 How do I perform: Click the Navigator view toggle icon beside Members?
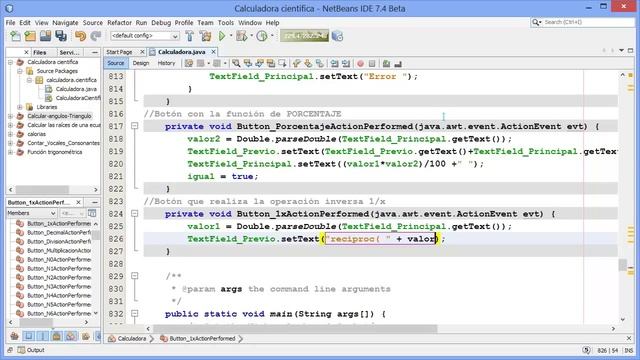click(x=92, y=213)
